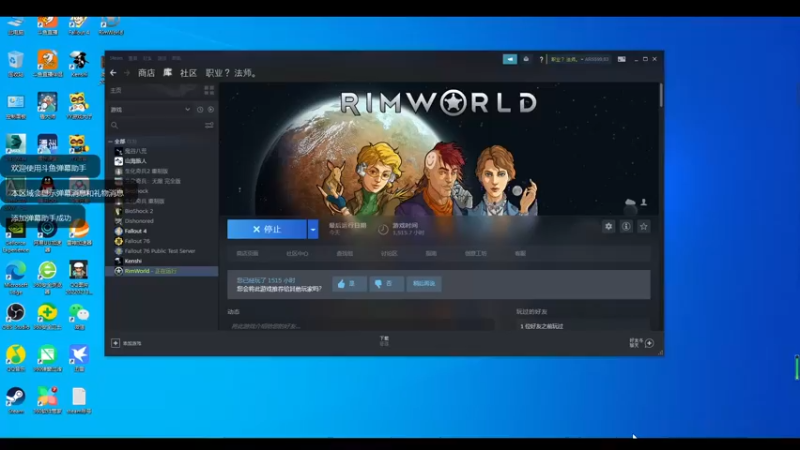Screen dimensions: 800x450
Task: Toggle ready-to-play filter icon
Action: point(211,109)
